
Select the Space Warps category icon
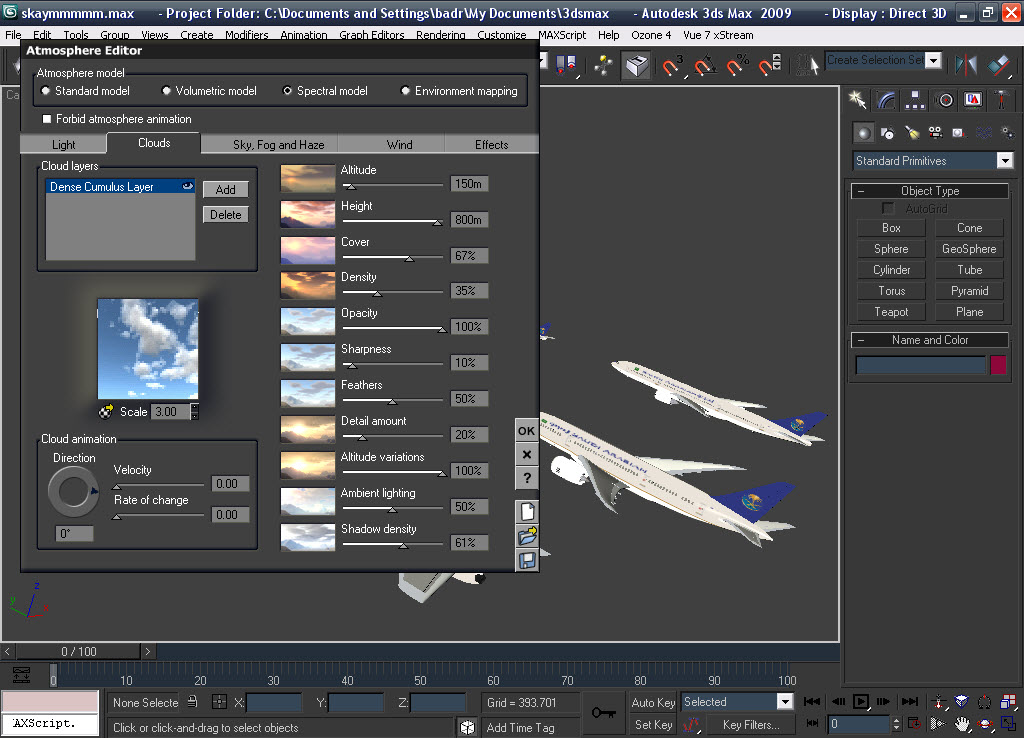(x=984, y=133)
